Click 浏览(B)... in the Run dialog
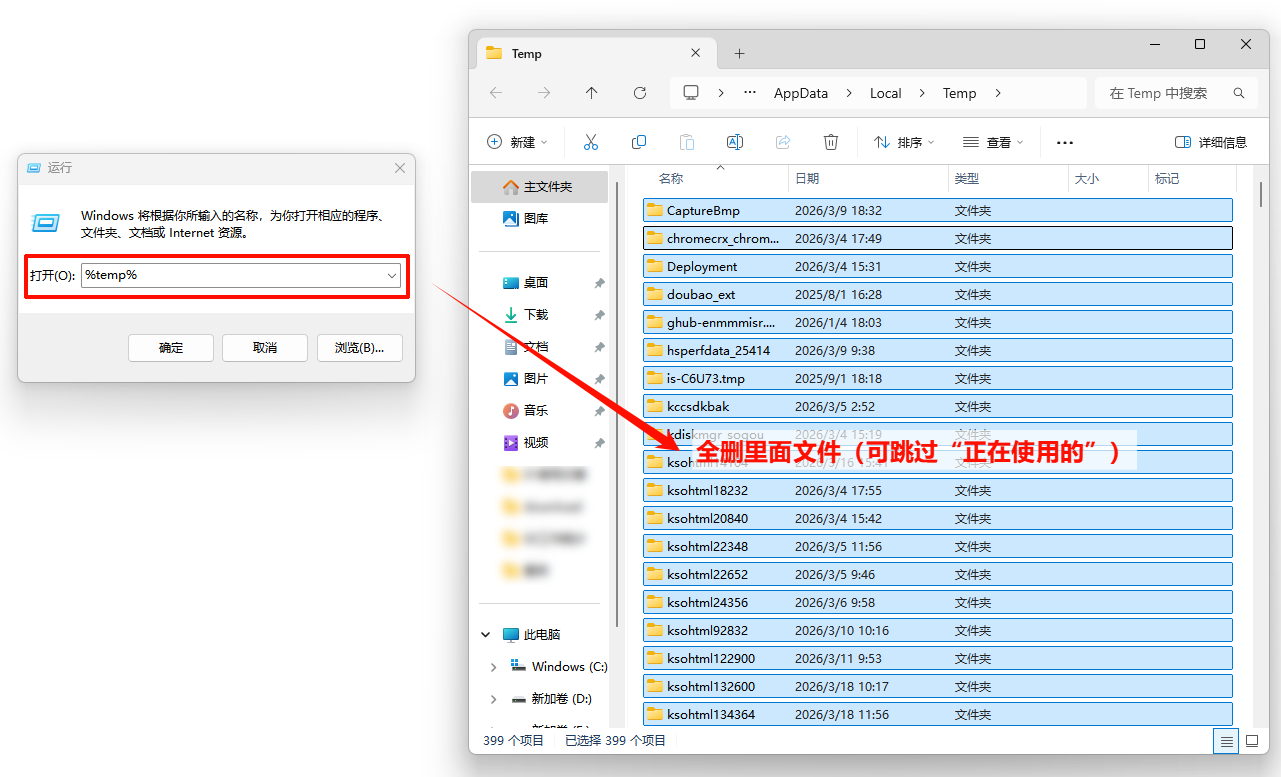Image resolution: width=1281 pixels, height=777 pixels. click(359, 348)
